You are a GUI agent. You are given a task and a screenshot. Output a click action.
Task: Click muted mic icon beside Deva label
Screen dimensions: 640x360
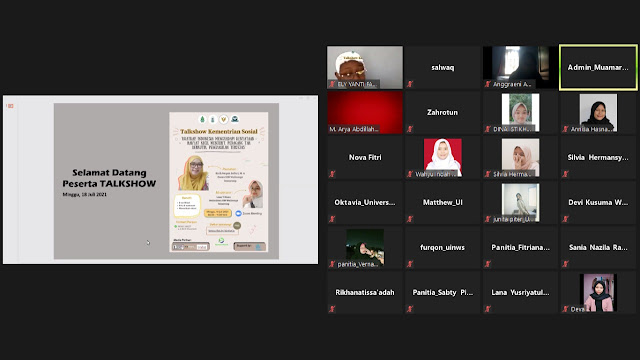[565, 309]
